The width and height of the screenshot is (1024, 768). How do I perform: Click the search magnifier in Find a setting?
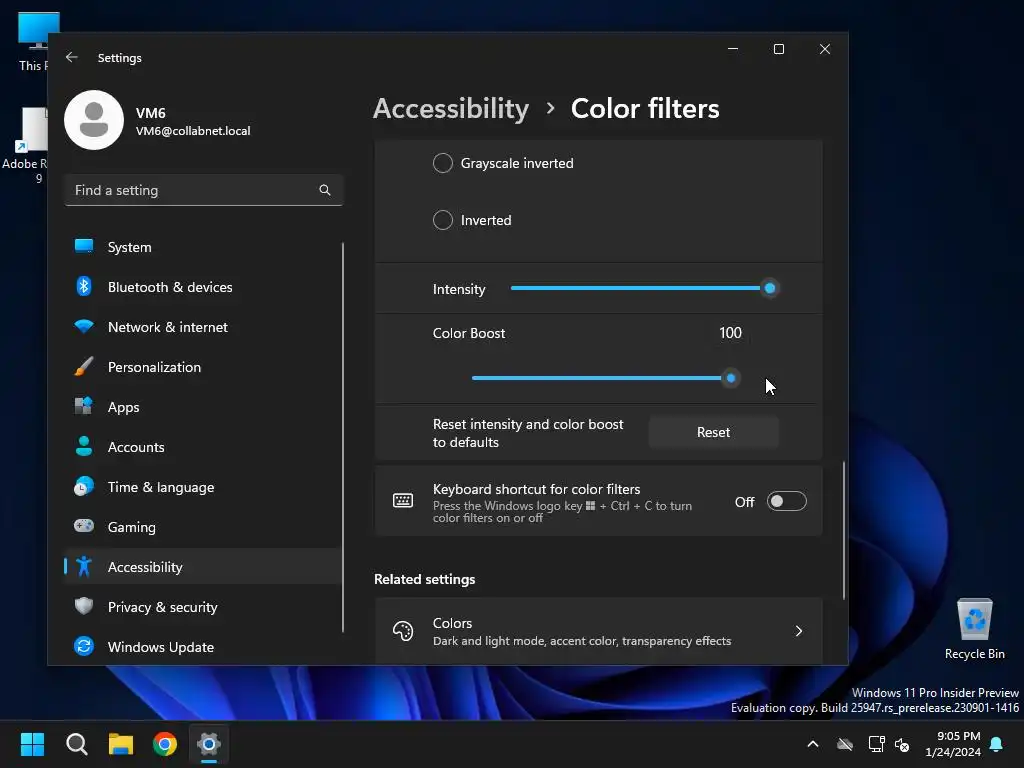tap(325, 190)
